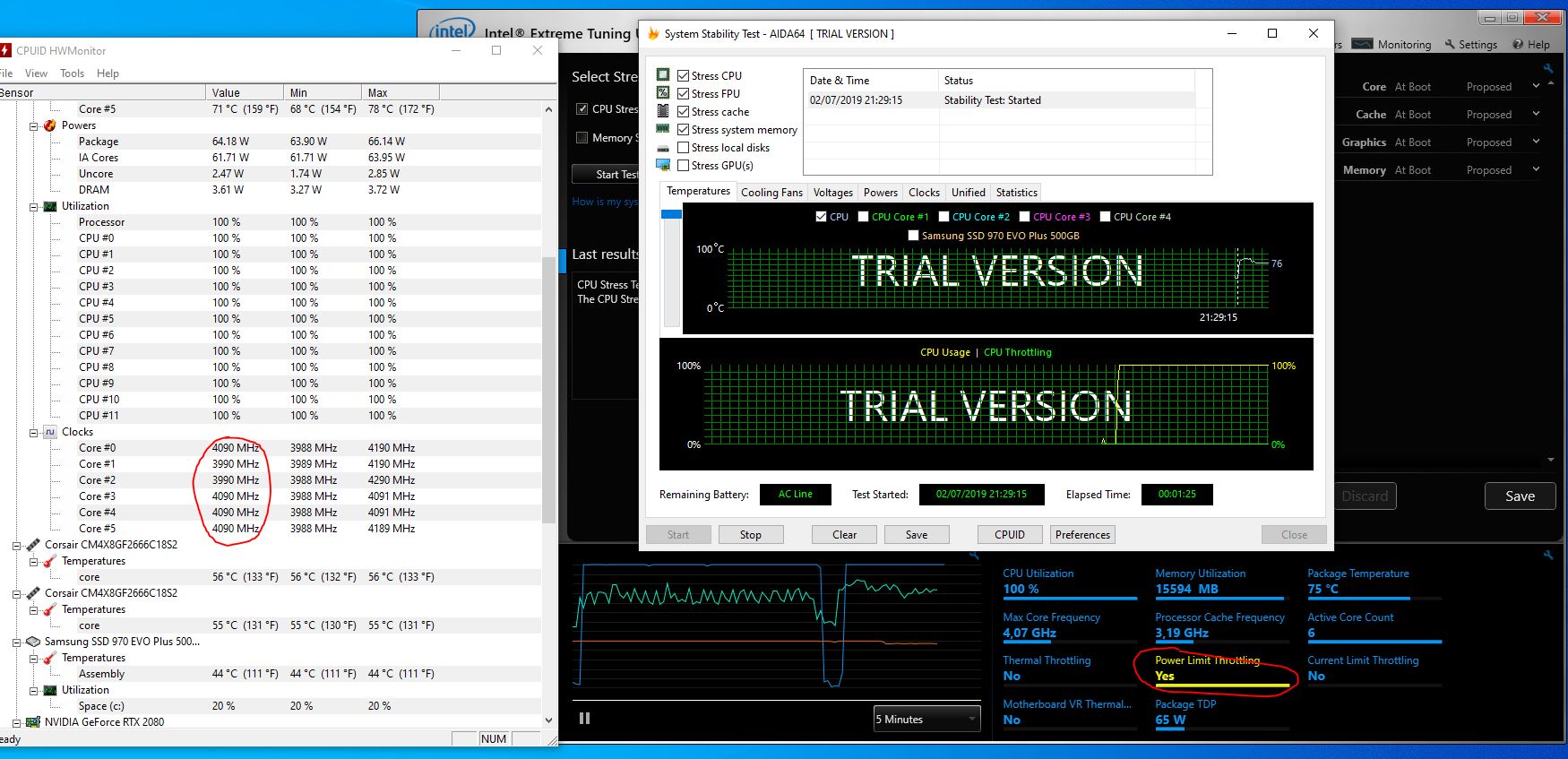Open Help question mark in Intel XTU
This screenshot has width=1568, height=759.
click(1518, 44)
